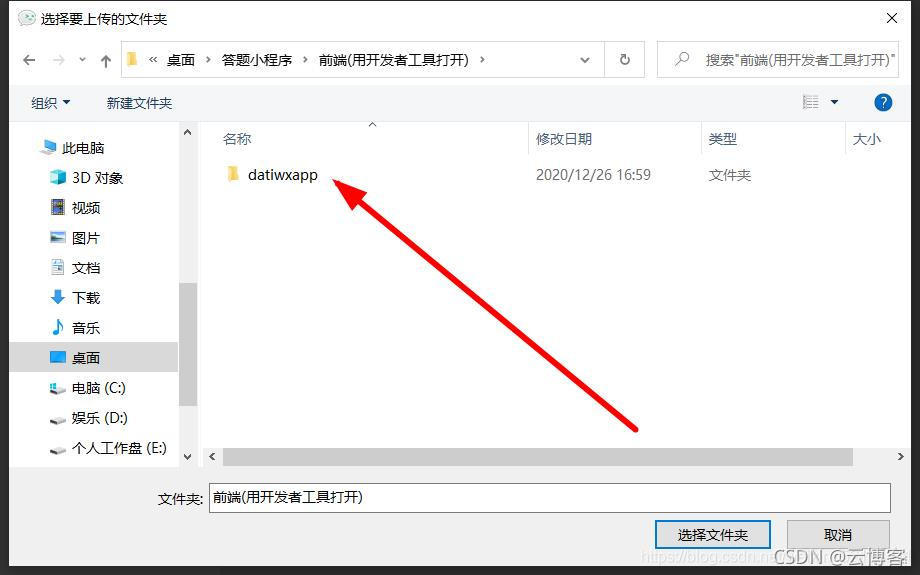
Task: Select 音乐 in navigation pane
Action: 86,327
